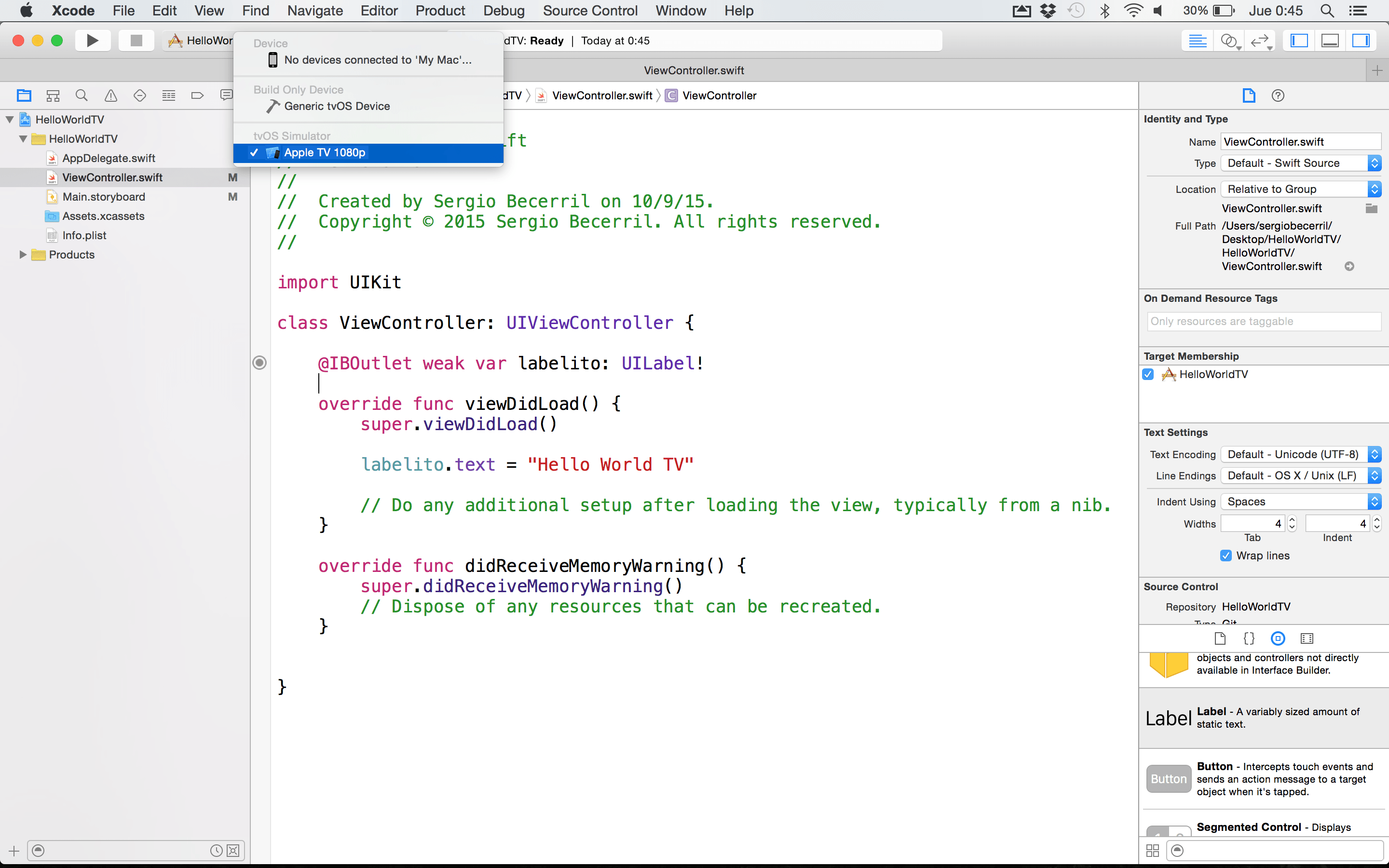Open the Text Encoding dropdown
Viewport: 1389px width, 868px height.
[x=1301, y=454]
